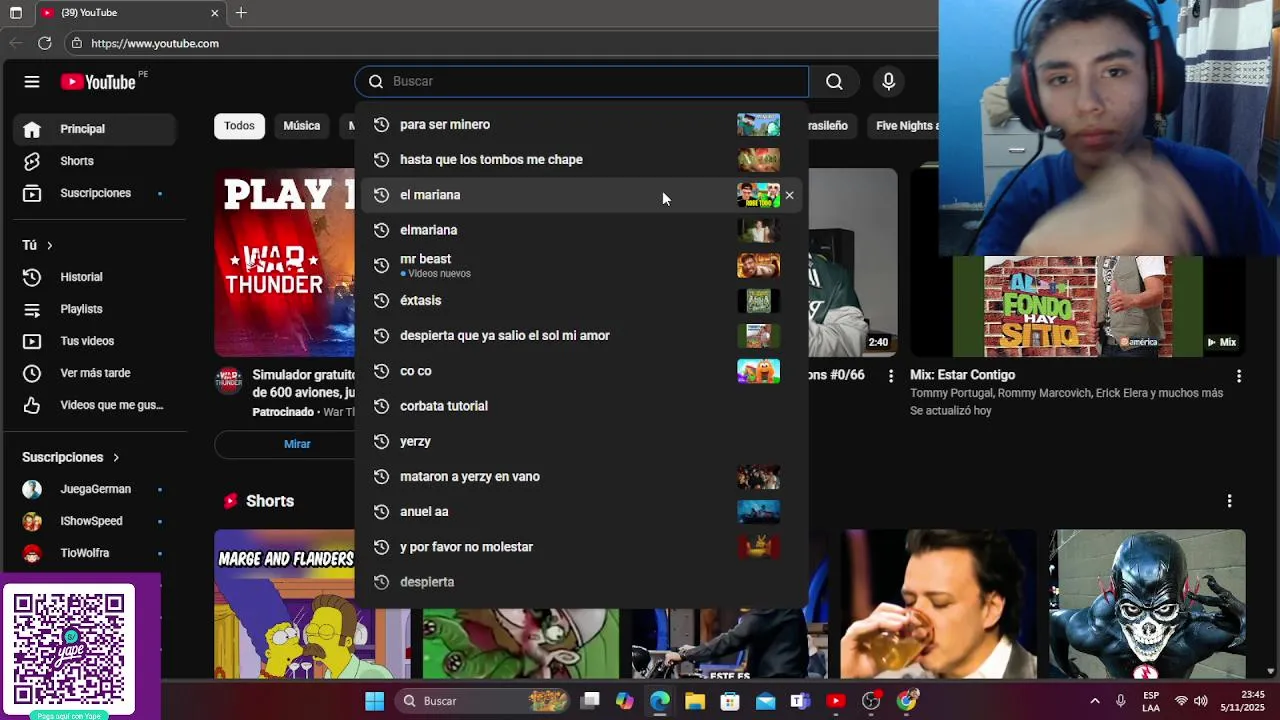The height and width of the screenshot is (720, 1280).
Task: Click the browser address bar URL
Action: [155, 43]
